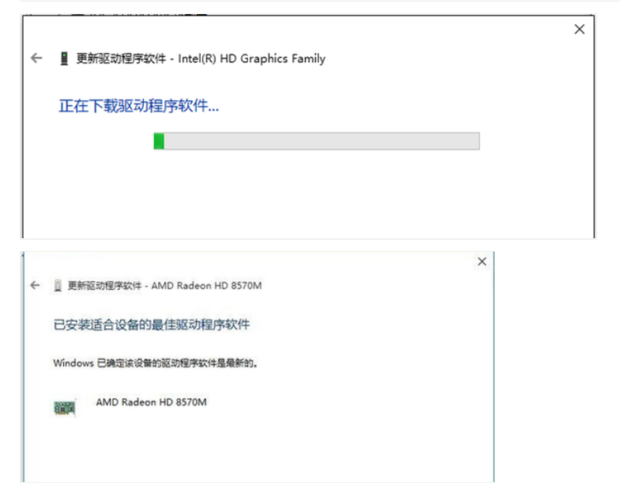The width and height of the screenshot is (620, 497).
Task: Click the title text Intel(R) HD Graphics Family
Action: tap(251, 59)
